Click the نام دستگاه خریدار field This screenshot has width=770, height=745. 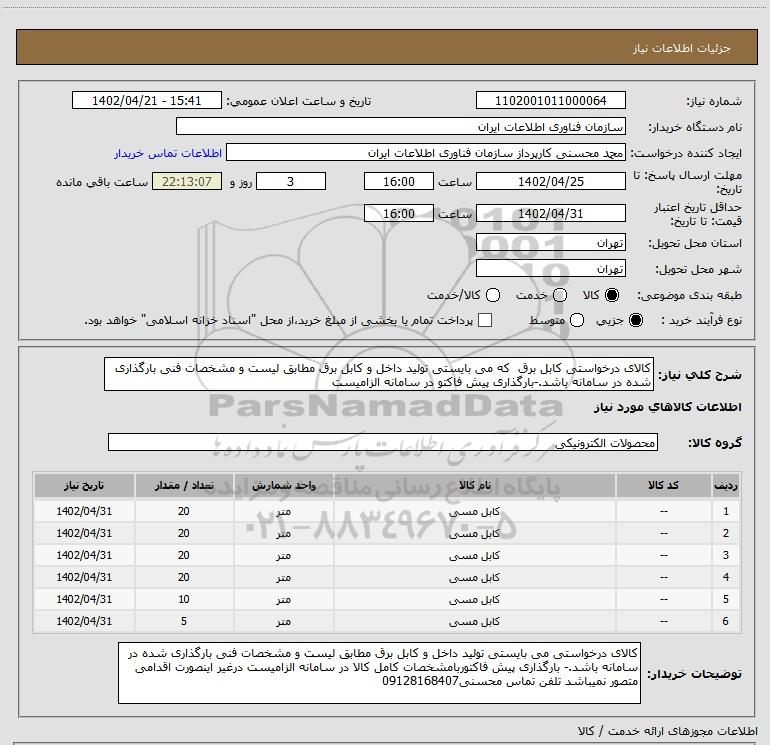click(x=401, y=126)
